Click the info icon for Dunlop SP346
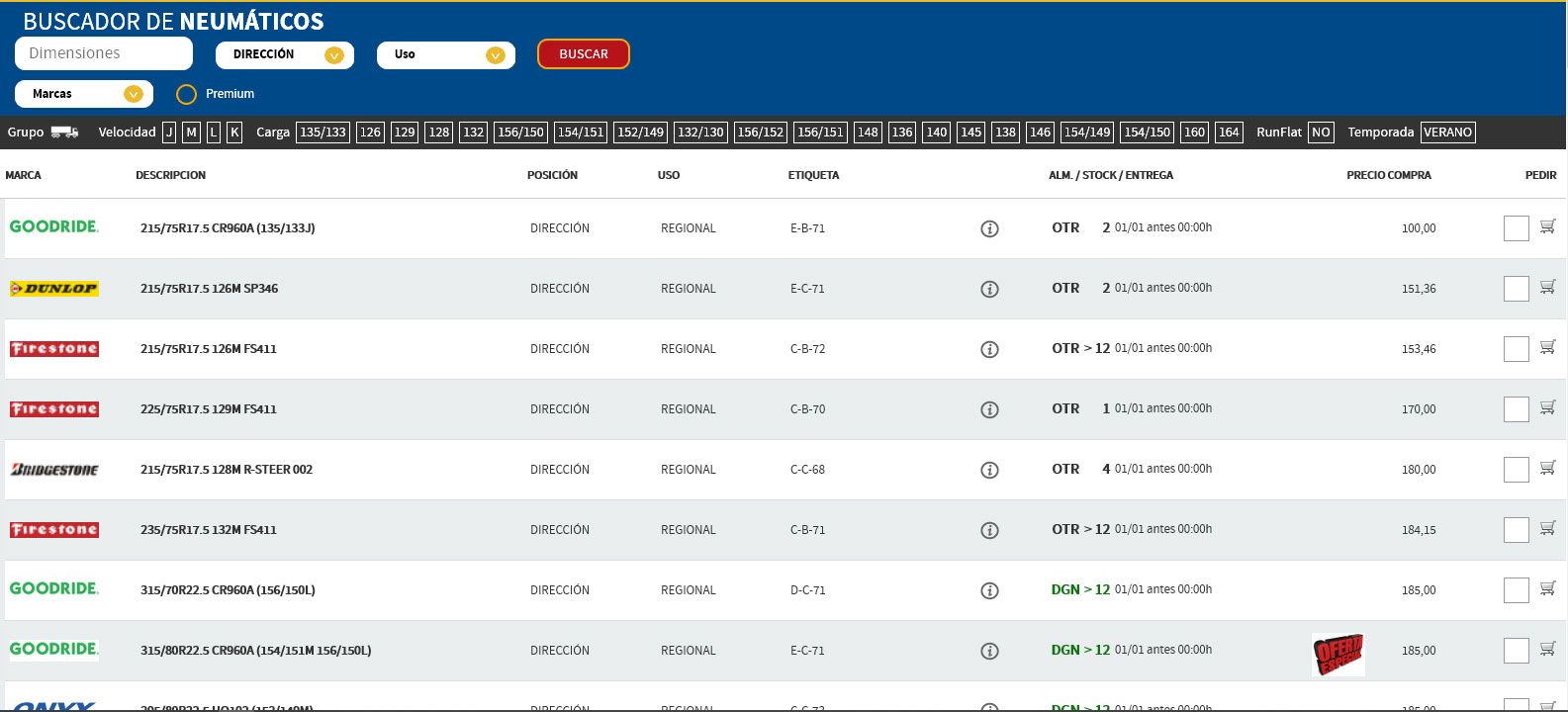This screenshot has height=712, width=1568. click(x=989, y=289)
